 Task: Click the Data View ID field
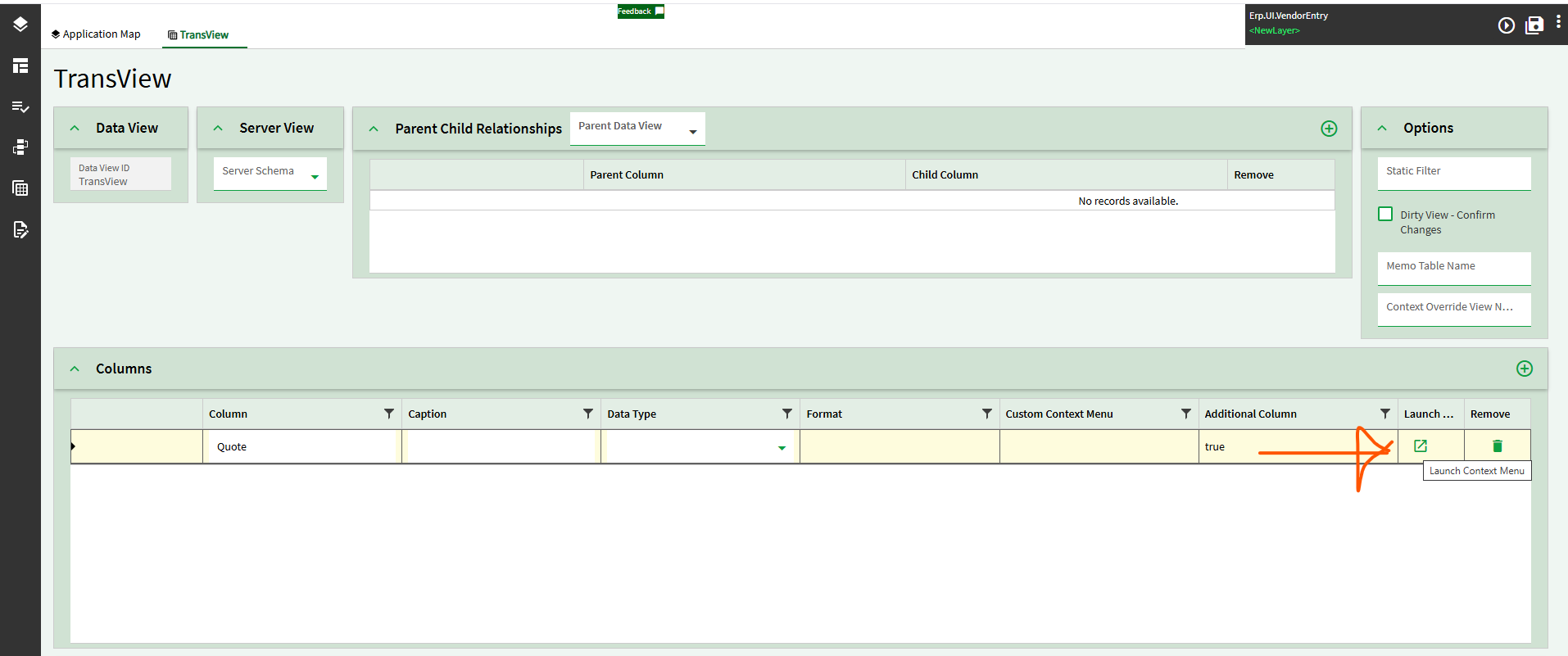tap(121, 174)
